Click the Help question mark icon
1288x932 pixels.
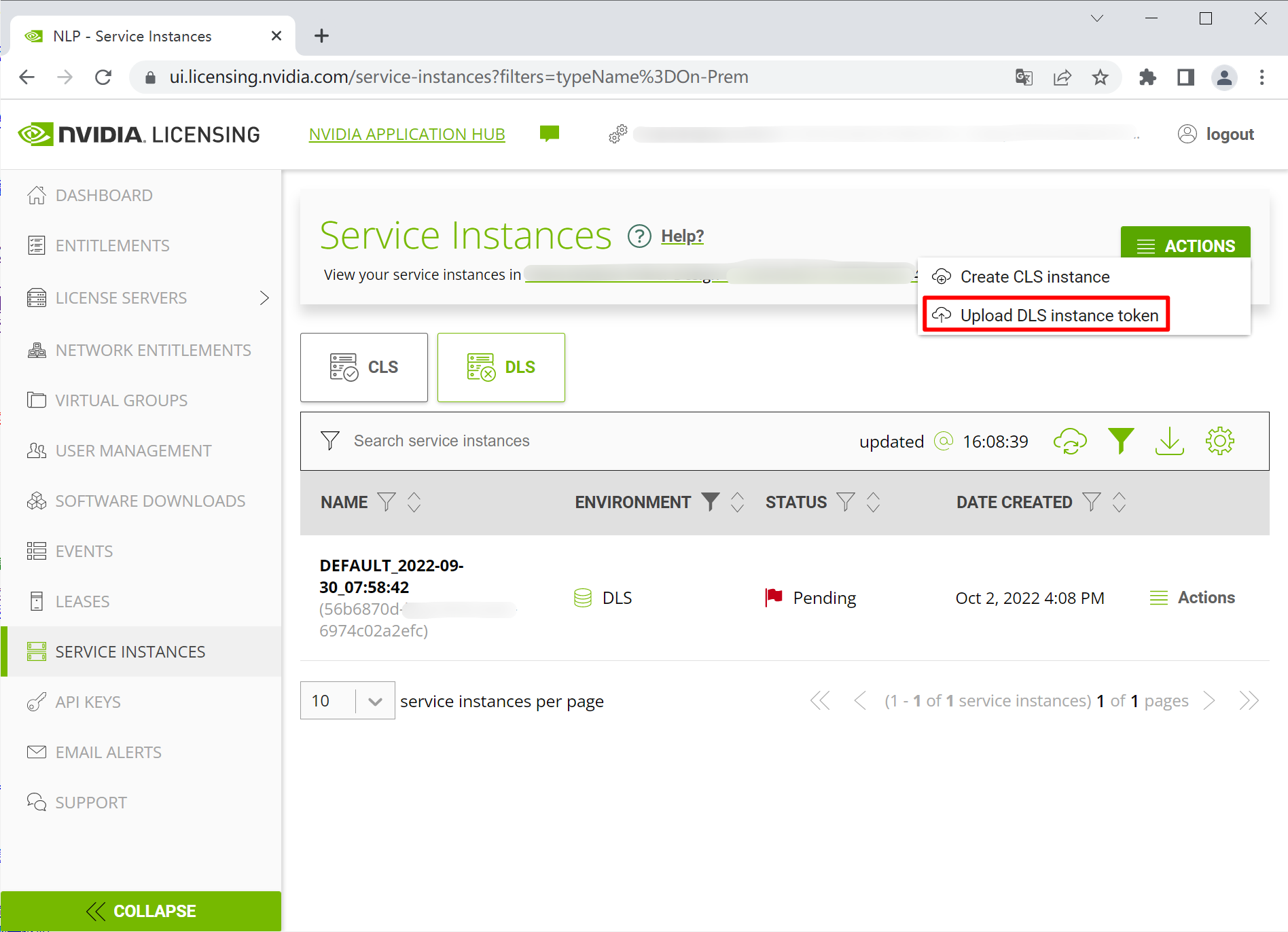pos(639,236)
